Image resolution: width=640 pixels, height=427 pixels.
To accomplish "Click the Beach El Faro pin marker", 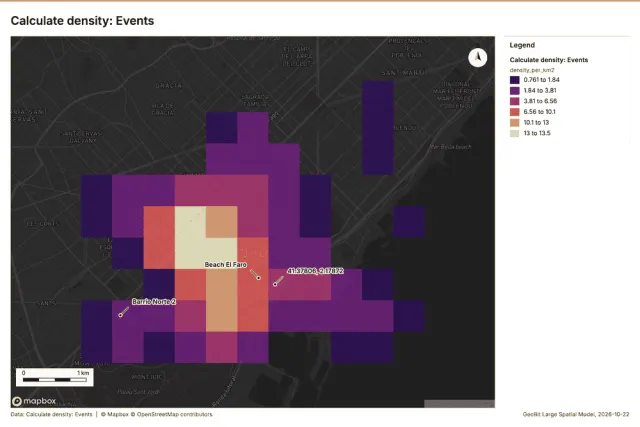I will point(258,278).
